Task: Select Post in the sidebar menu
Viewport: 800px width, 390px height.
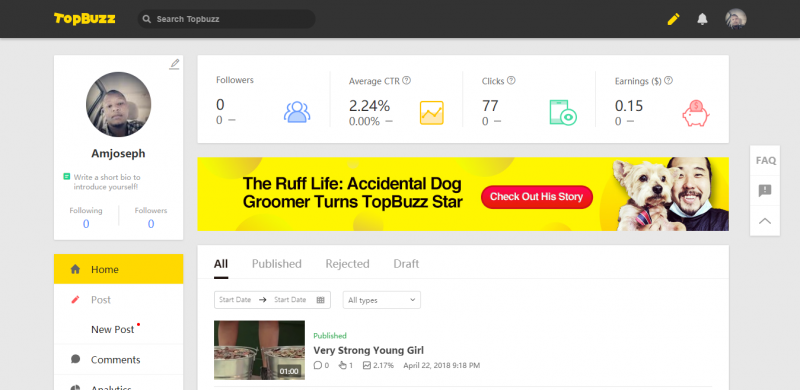Action: (118, 300)
